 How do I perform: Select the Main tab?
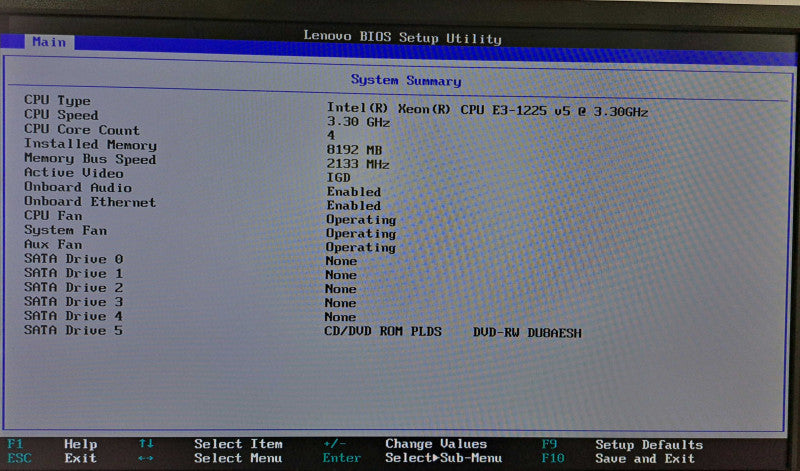(49, 42)
